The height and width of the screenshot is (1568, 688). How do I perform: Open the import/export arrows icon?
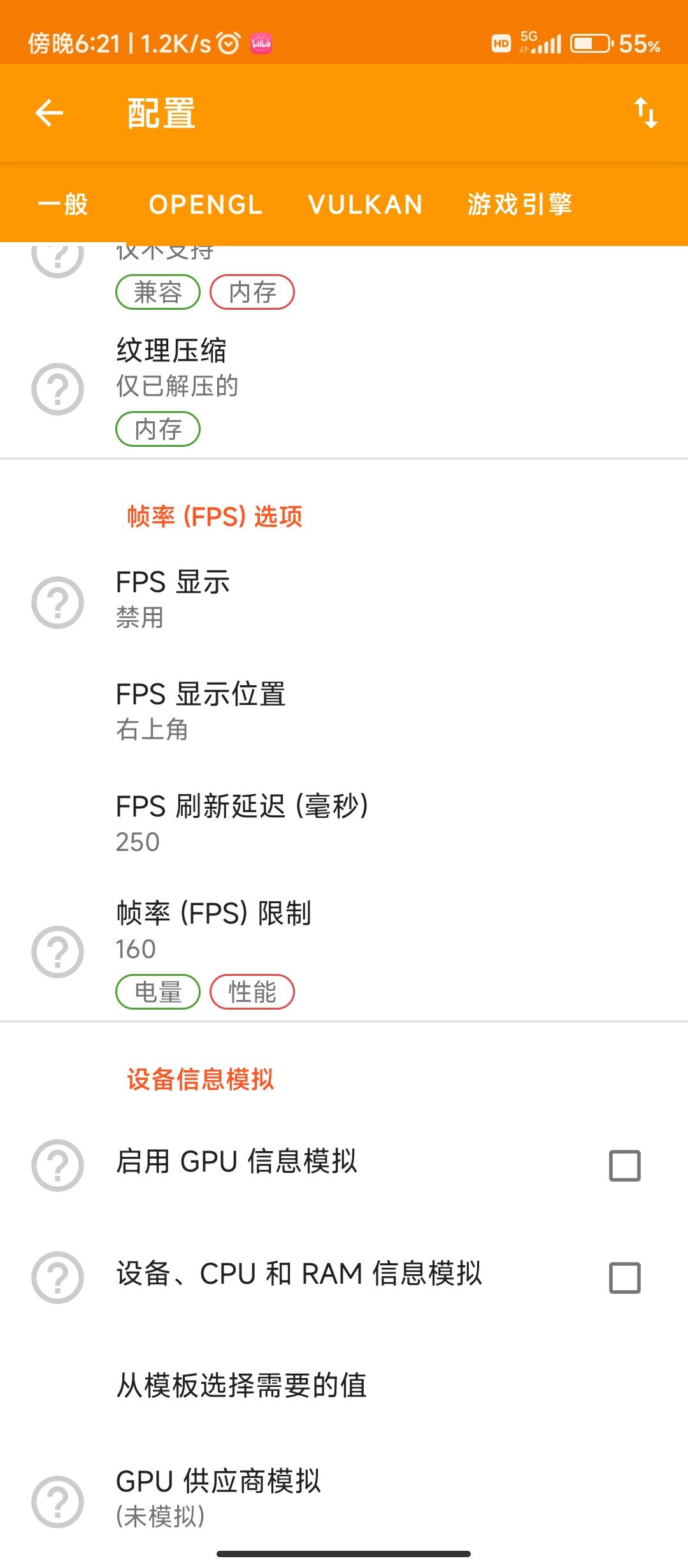click(645, 113)
